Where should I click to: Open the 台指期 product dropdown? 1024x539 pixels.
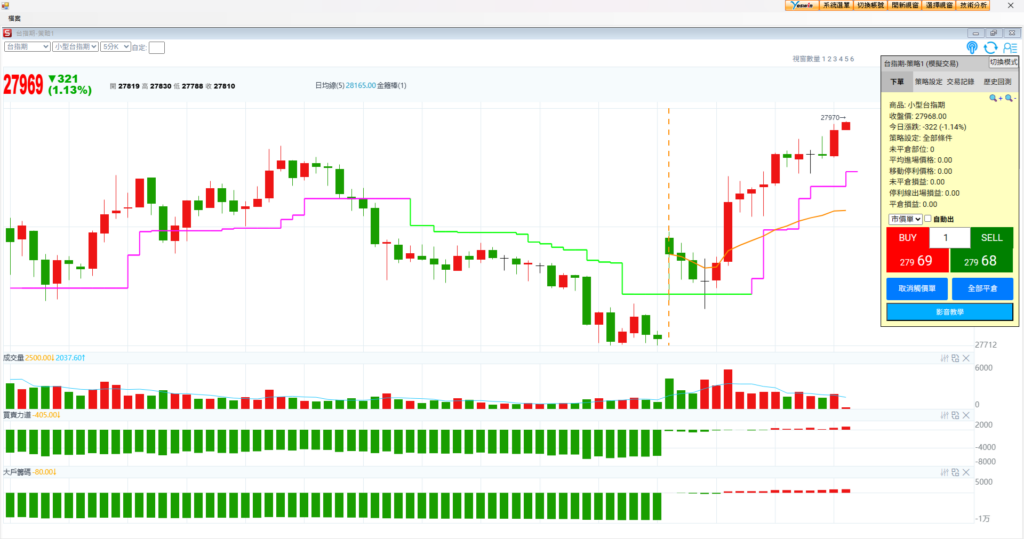tap(27, 46)
